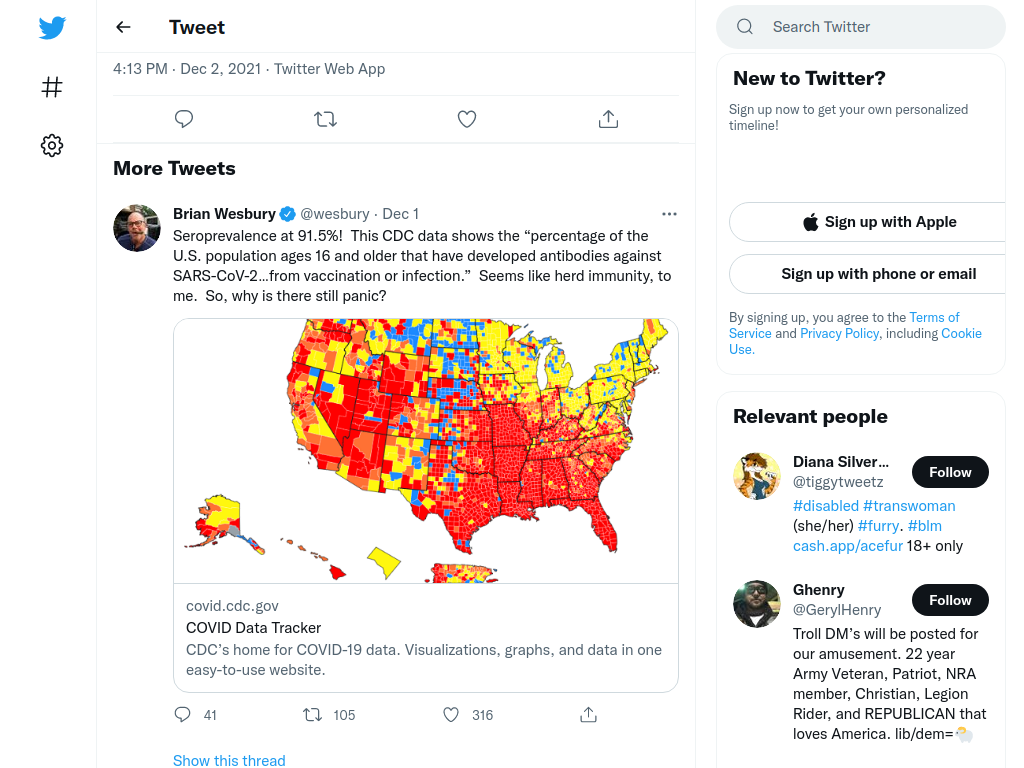
Task: Open more options on Brian Wesbury's tweet
Action: pos(669,214)
